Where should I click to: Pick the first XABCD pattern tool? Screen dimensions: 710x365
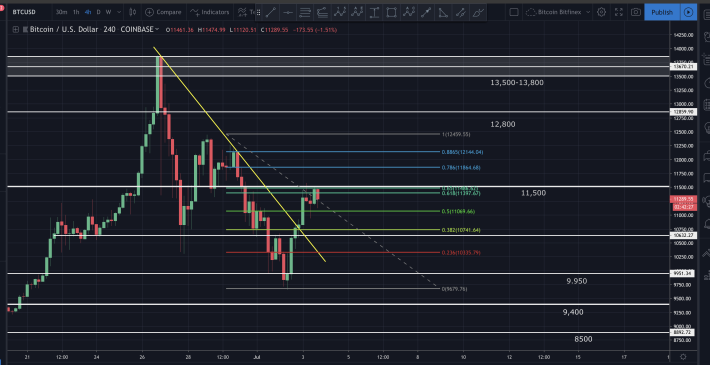[340, 12]
